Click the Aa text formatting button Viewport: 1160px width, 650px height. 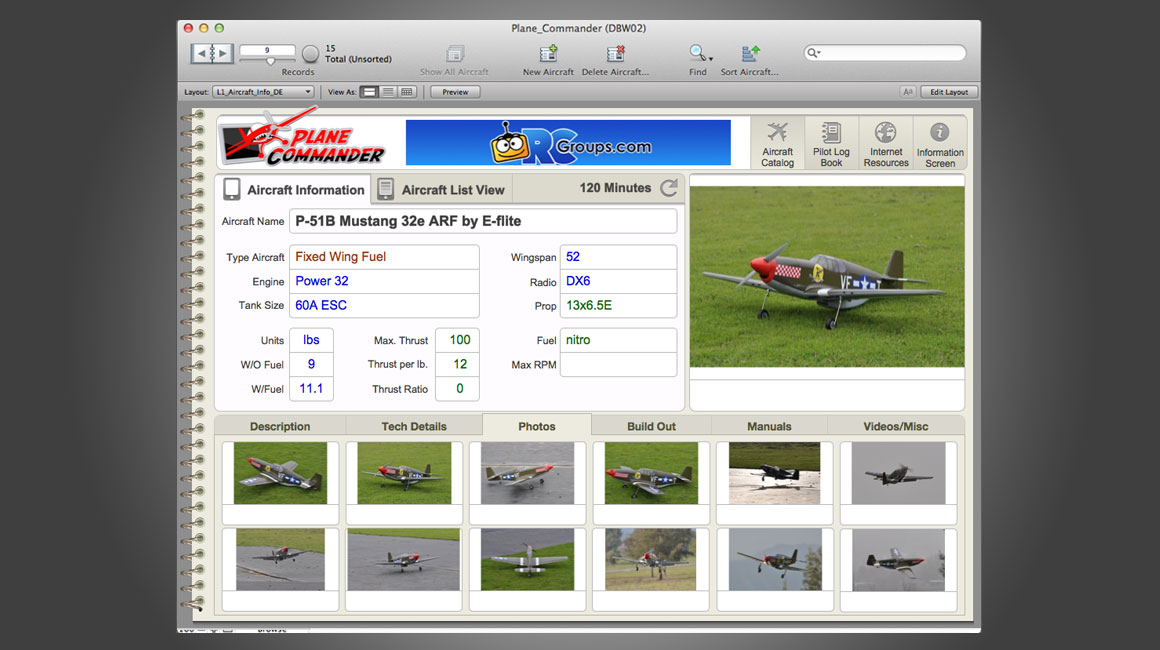908,92
